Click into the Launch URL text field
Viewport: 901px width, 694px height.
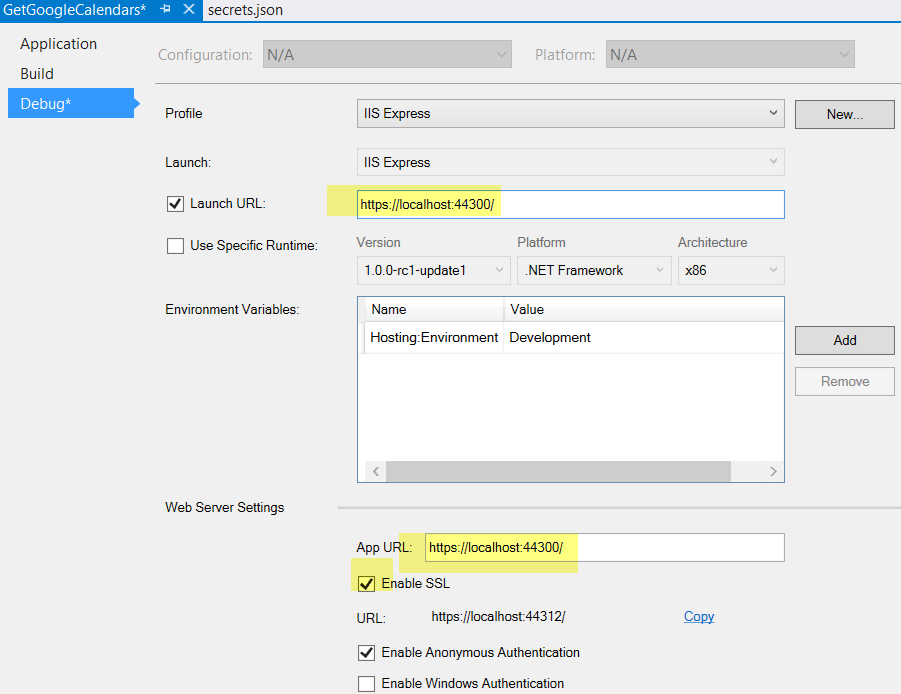coord(571,205)
